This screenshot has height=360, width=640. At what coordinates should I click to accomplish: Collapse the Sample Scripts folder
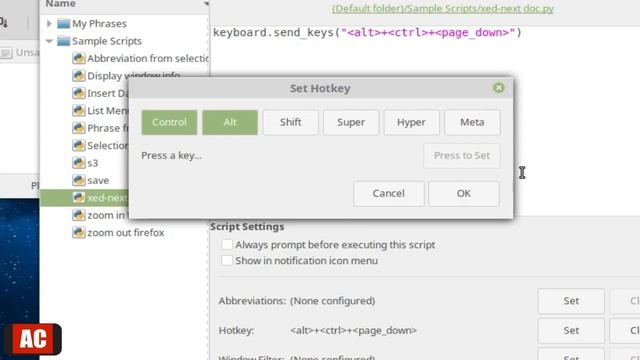(49, 41)
